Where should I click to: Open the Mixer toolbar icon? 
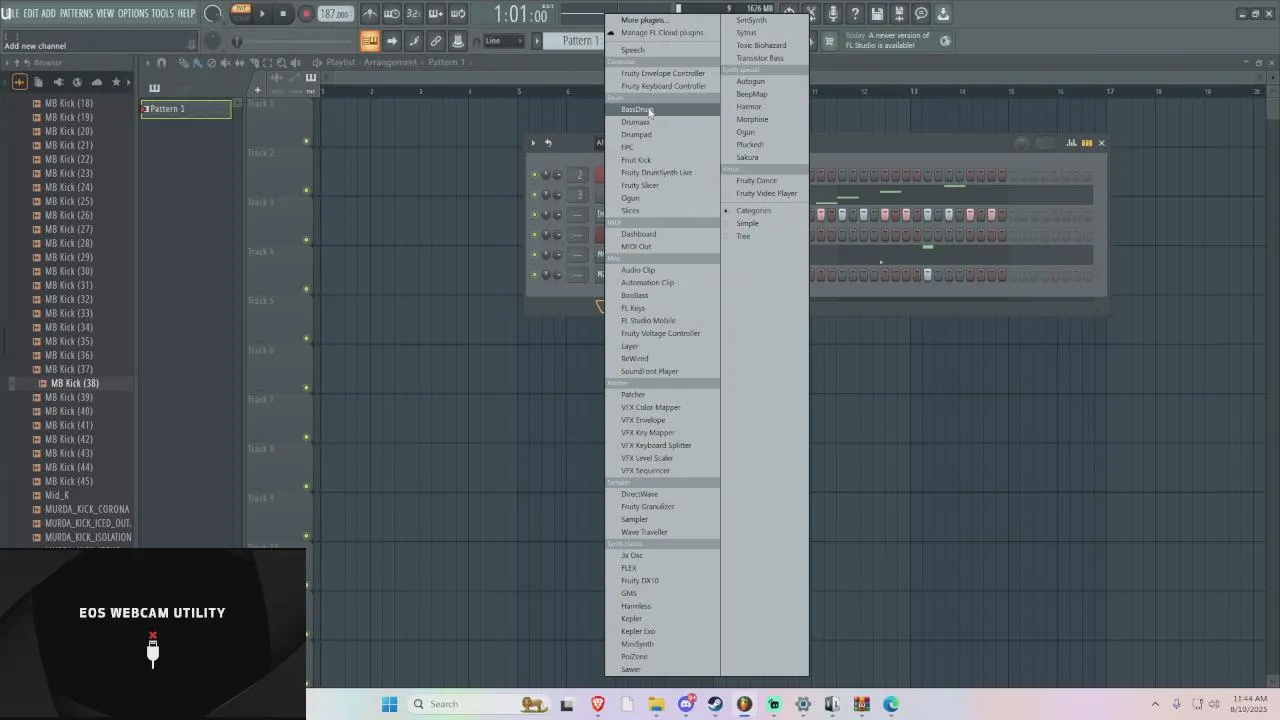(458, 41)
